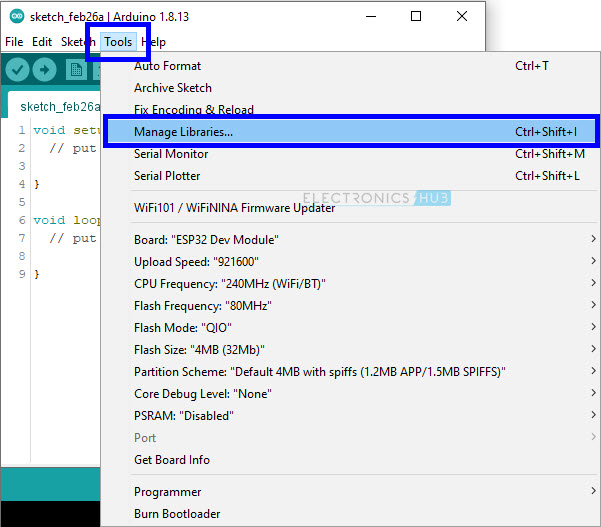Click the Arduino logo in title bar
The height and width of the screenshot is (527, 601).
click(16, 17)
